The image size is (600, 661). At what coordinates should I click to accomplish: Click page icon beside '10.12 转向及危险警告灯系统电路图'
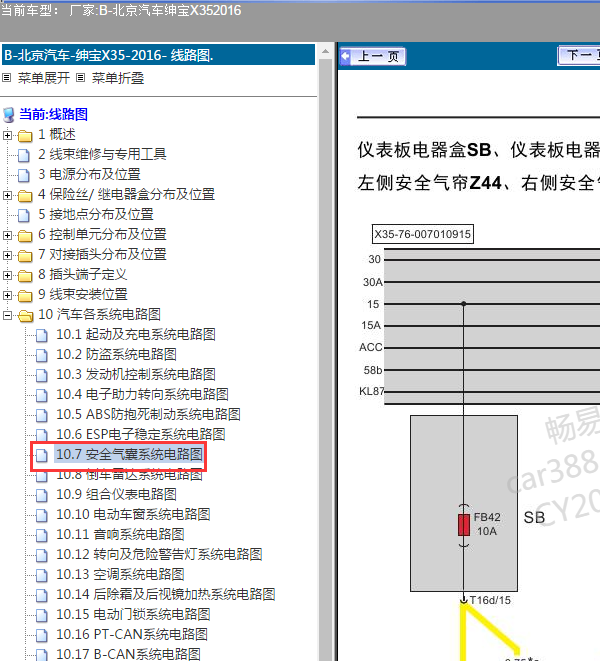coord(42,556)
